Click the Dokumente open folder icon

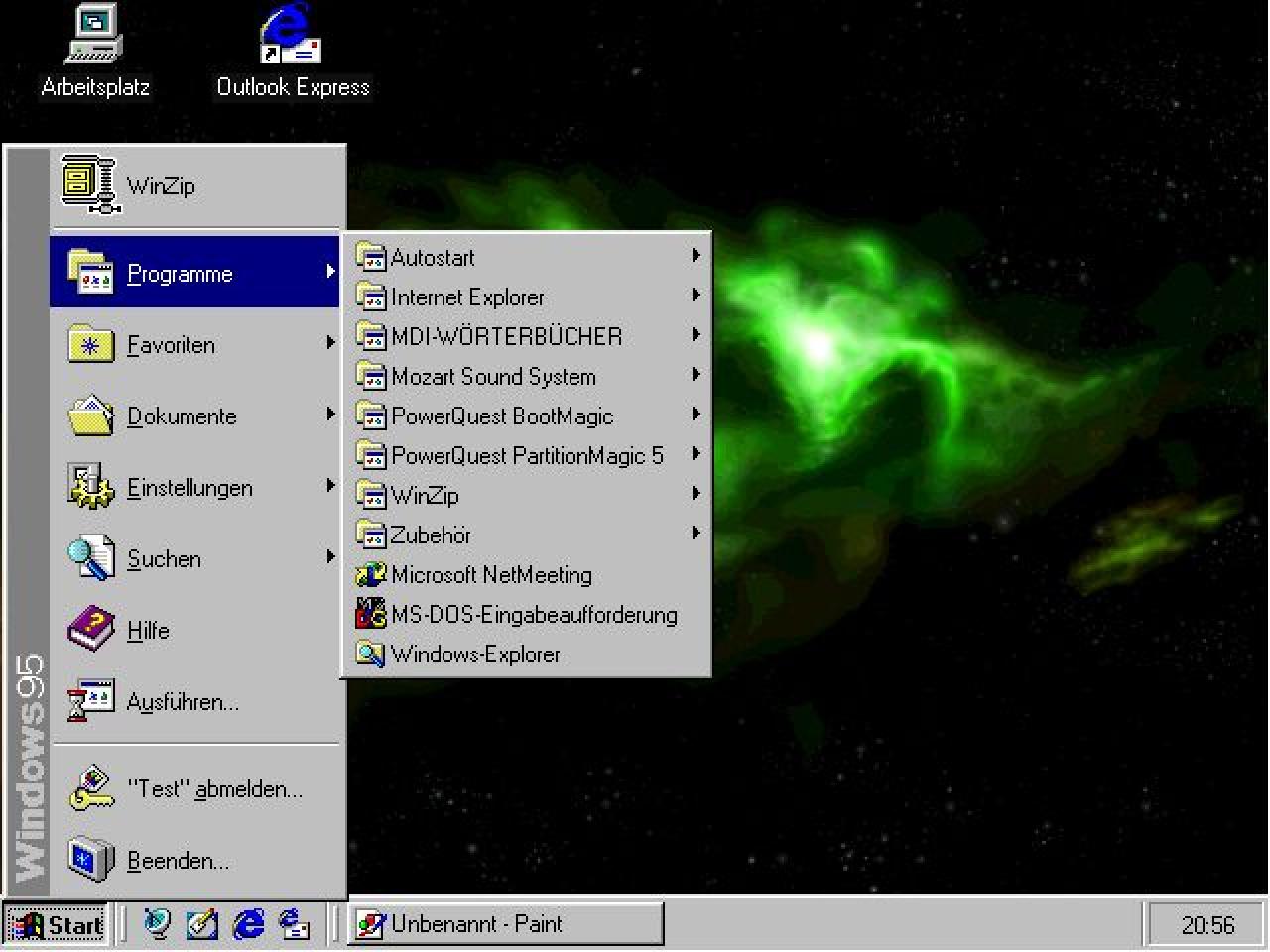point(90,416)
